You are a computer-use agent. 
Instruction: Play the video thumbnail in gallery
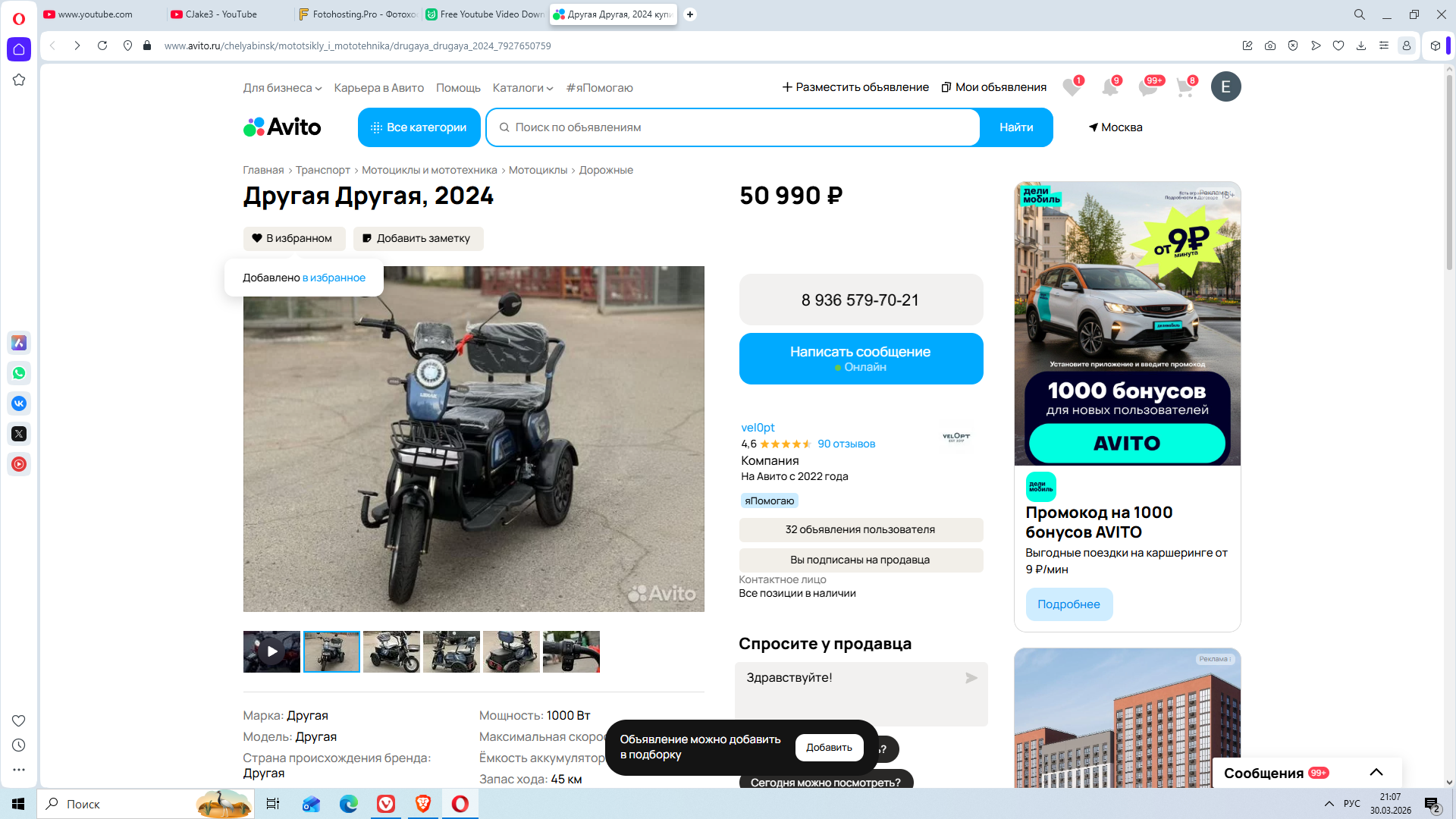(x=271, y=651)
